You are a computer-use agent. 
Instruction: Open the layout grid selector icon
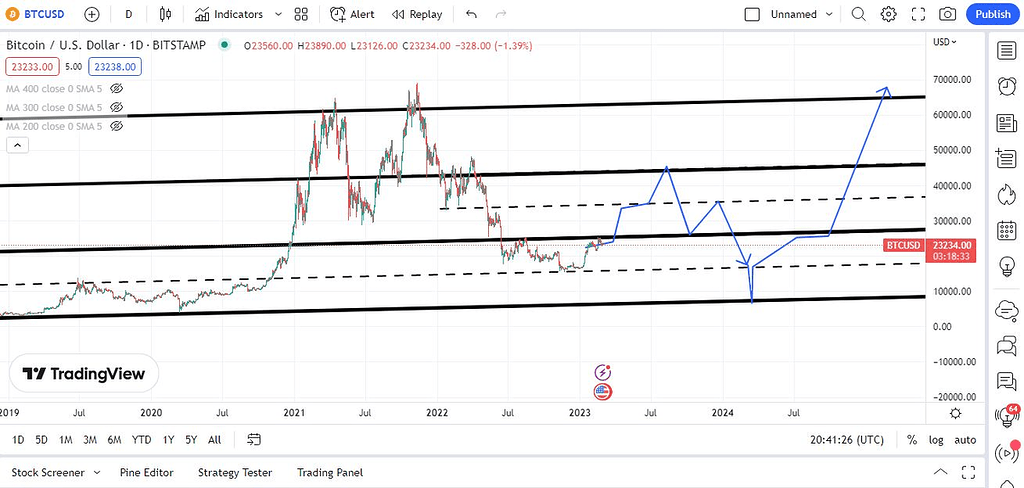point(301,14)
